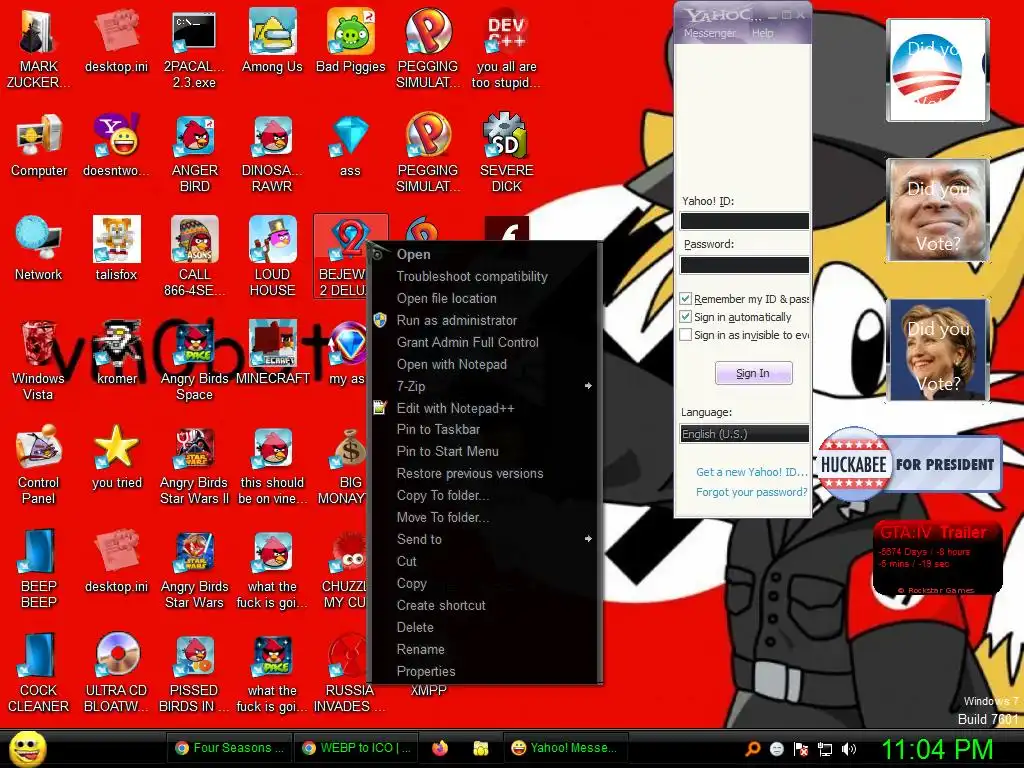Toggle 'Remember my ID & password' checkbox
The image size is (1024, 768).
pyautogui.click(x=686, y=299)
